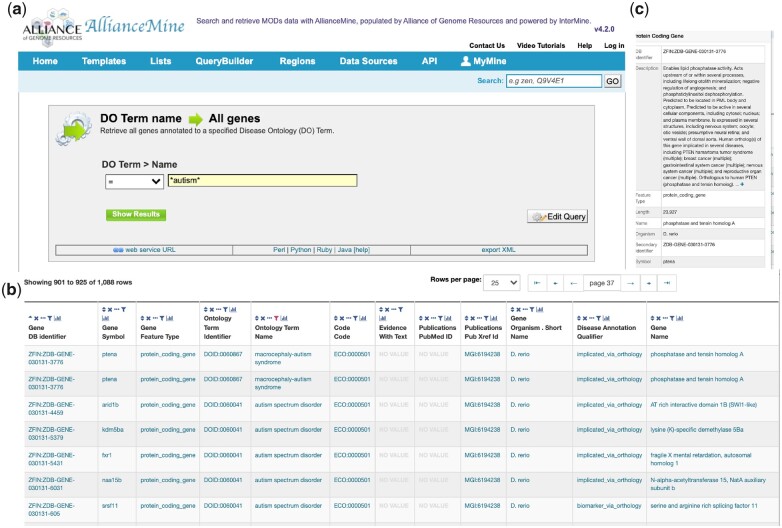Screen dimensions: 782x528
Task: Expand the full gene description in panel (c)
Action: pos(742,184)
